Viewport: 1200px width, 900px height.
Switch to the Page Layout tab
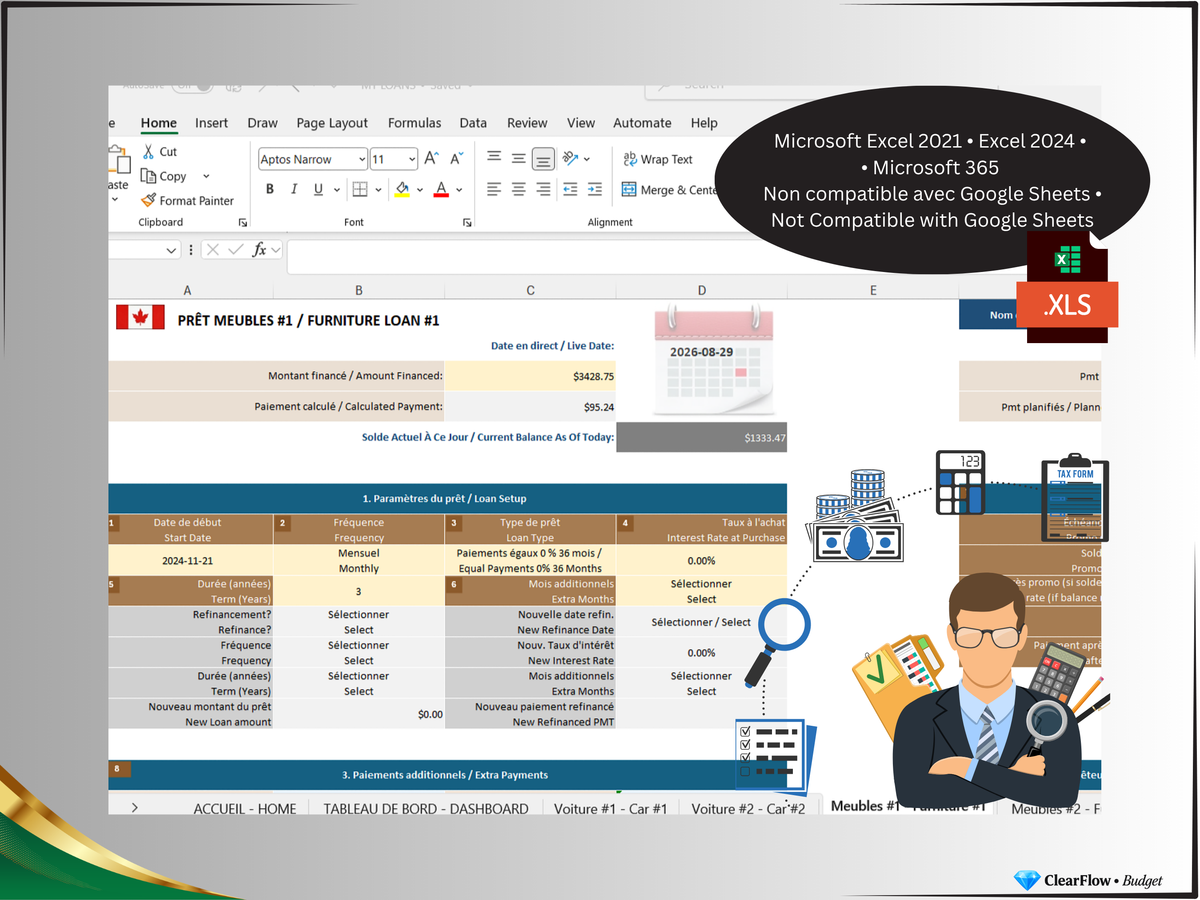pyautogui.click(x=332, y=123)
